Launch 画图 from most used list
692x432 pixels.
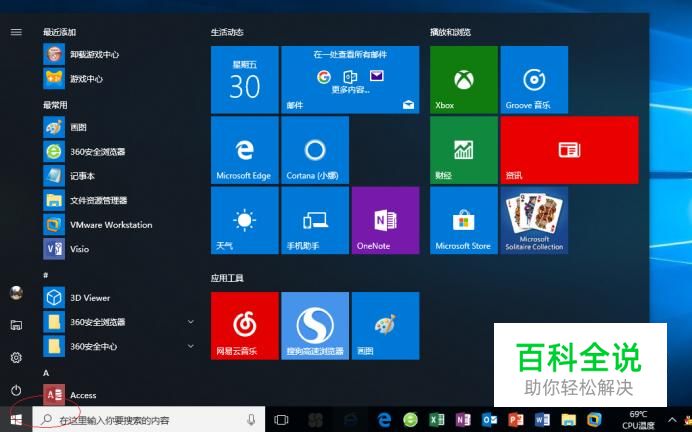(x=119, y=128)
